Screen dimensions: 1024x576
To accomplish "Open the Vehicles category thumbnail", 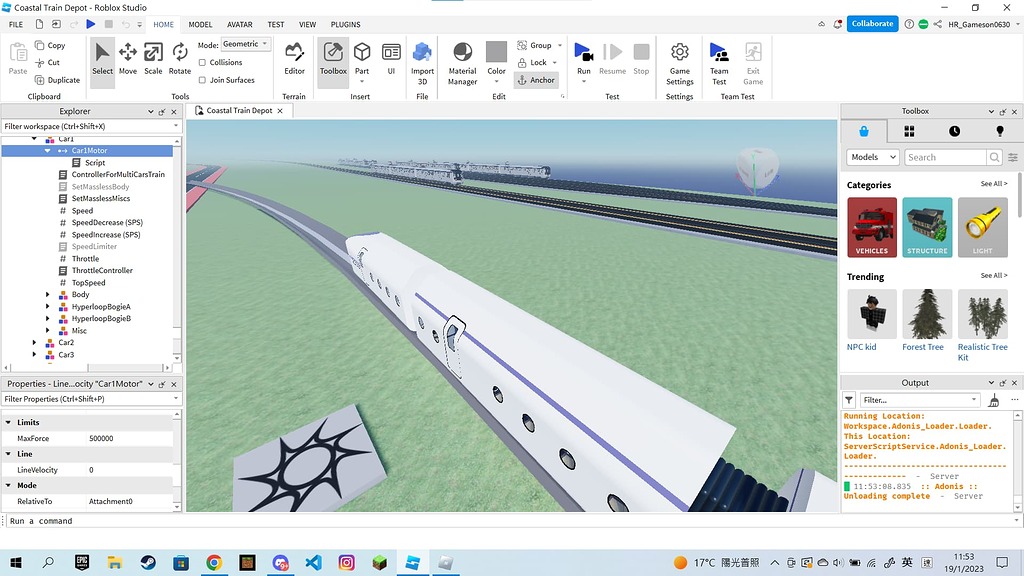I will 872,227.
